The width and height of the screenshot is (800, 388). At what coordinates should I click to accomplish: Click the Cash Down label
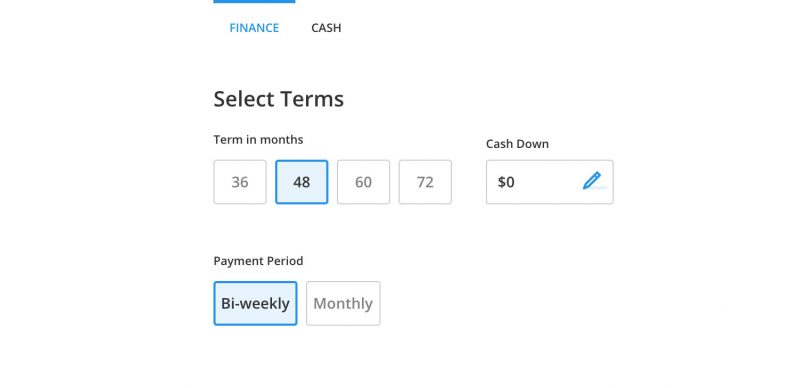pos(517,144)
